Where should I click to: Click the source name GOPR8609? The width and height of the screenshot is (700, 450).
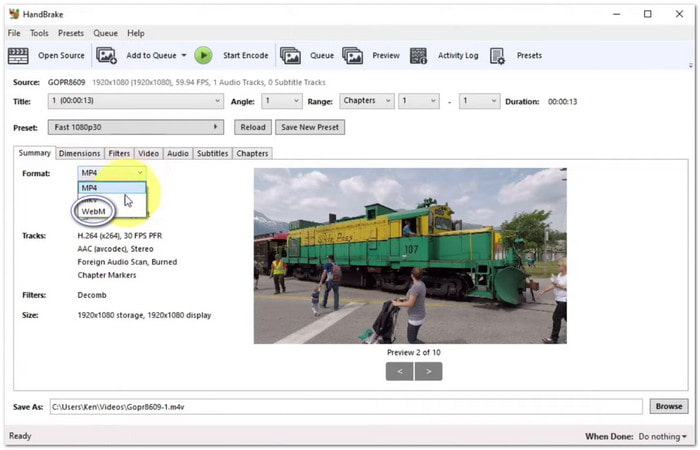coord(67,83)
